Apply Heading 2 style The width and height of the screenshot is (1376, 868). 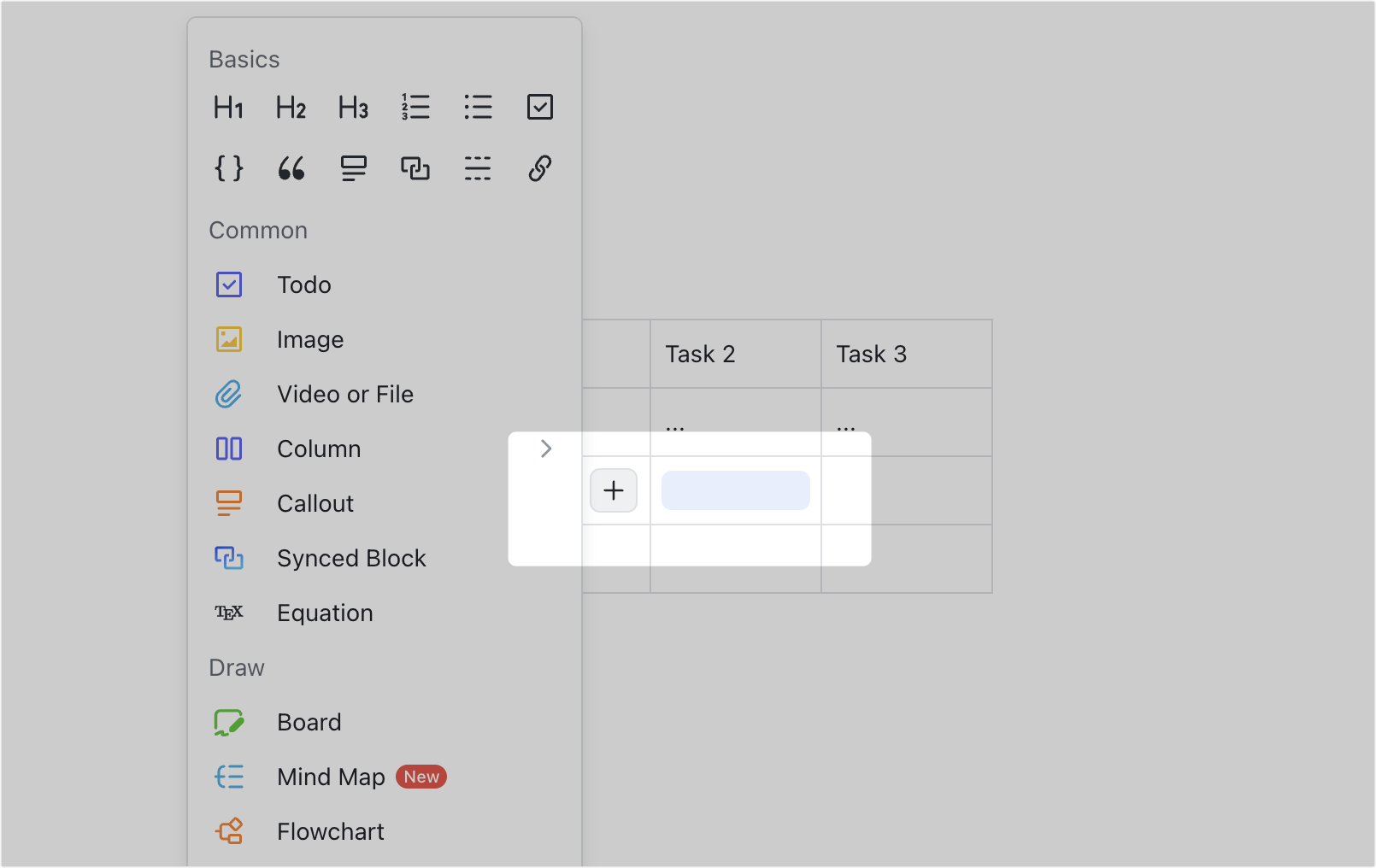[291, 107]
